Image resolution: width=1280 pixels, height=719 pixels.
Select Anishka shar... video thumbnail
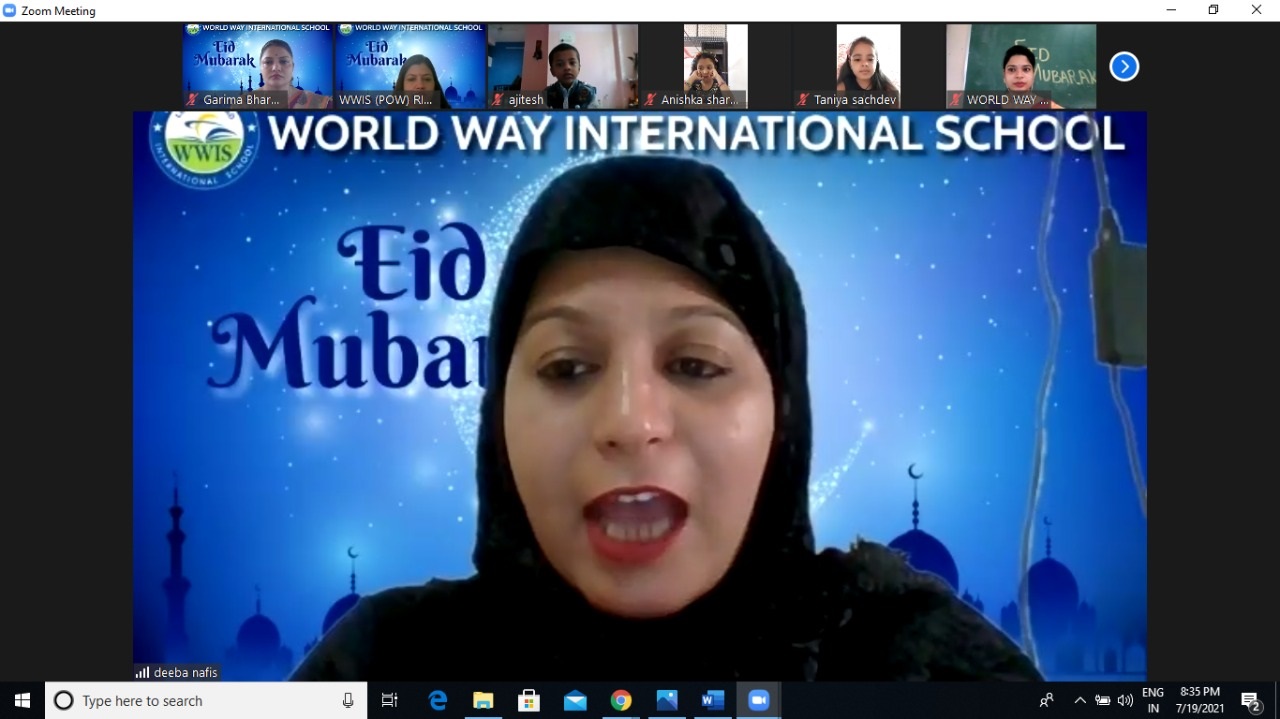click(x=715, y=66)
